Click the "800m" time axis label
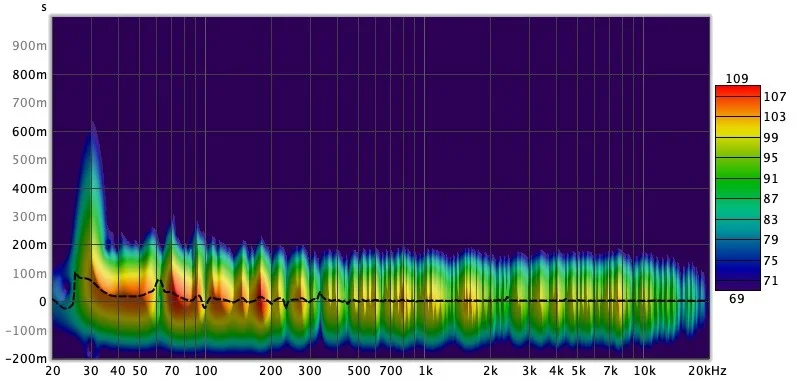 tap(30, 75)
